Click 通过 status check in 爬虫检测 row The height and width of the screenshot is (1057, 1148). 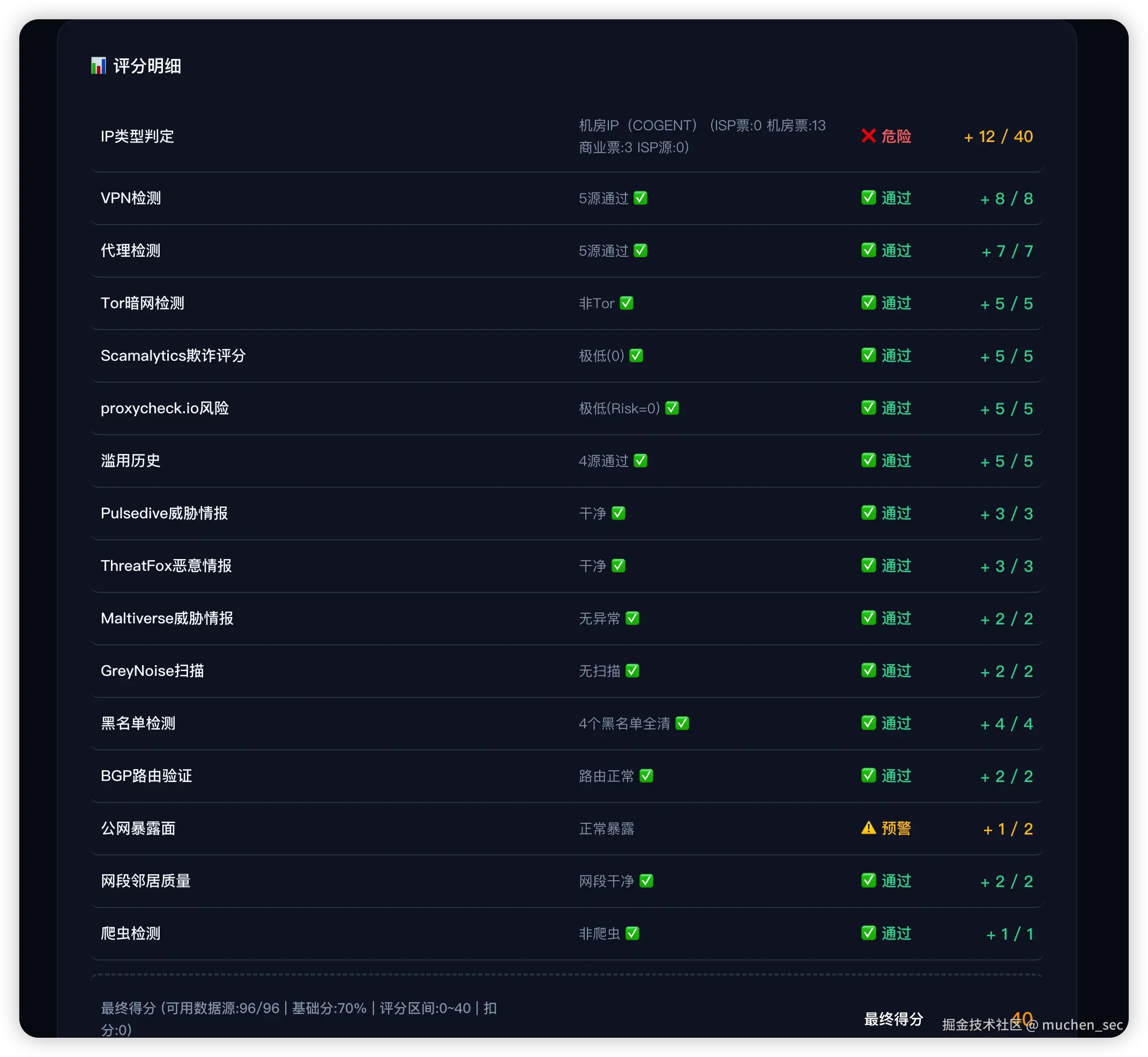pyautogui.click(x=868, y=934)
